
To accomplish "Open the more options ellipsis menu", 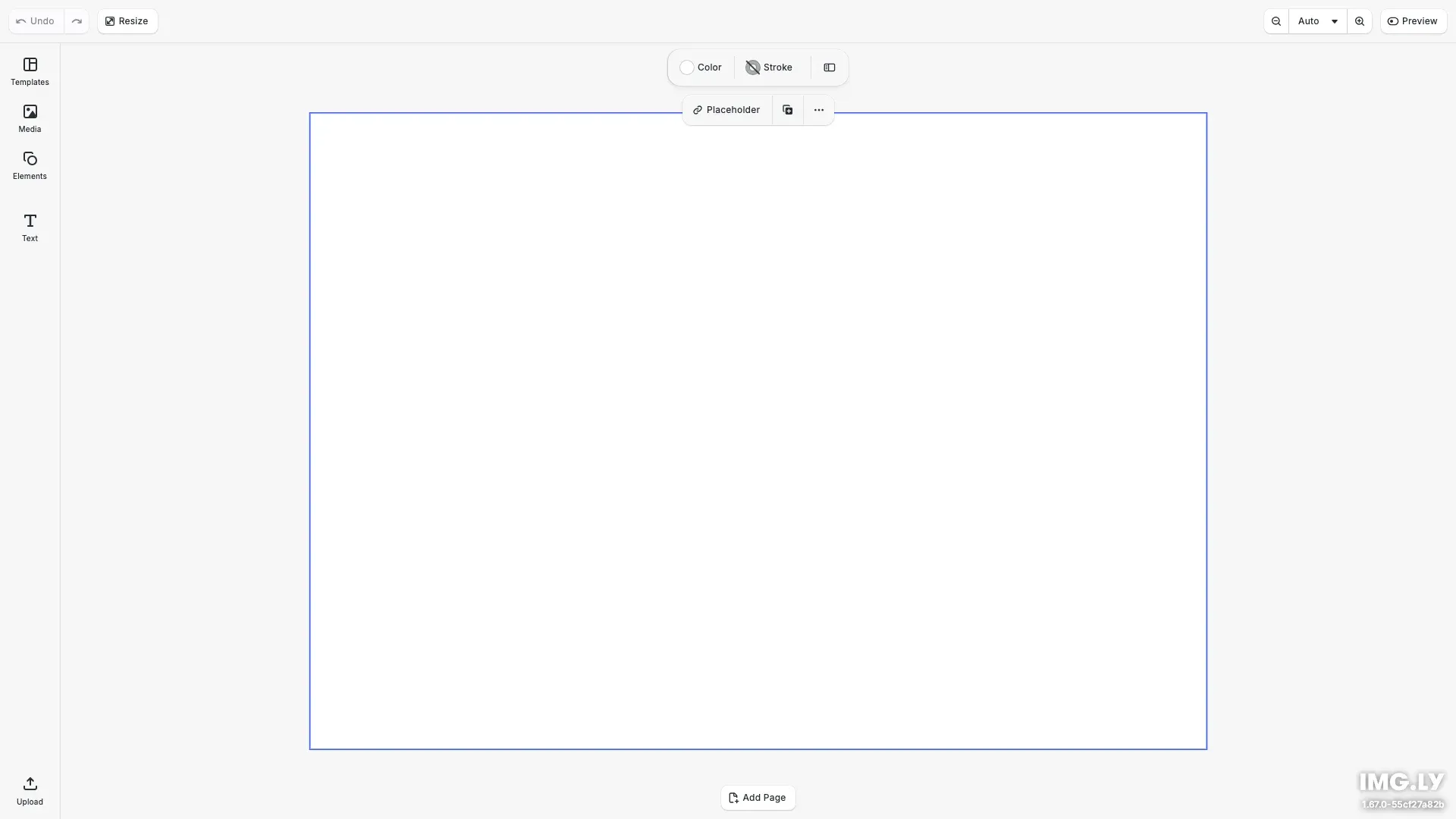I will click(x=818, y=109).
